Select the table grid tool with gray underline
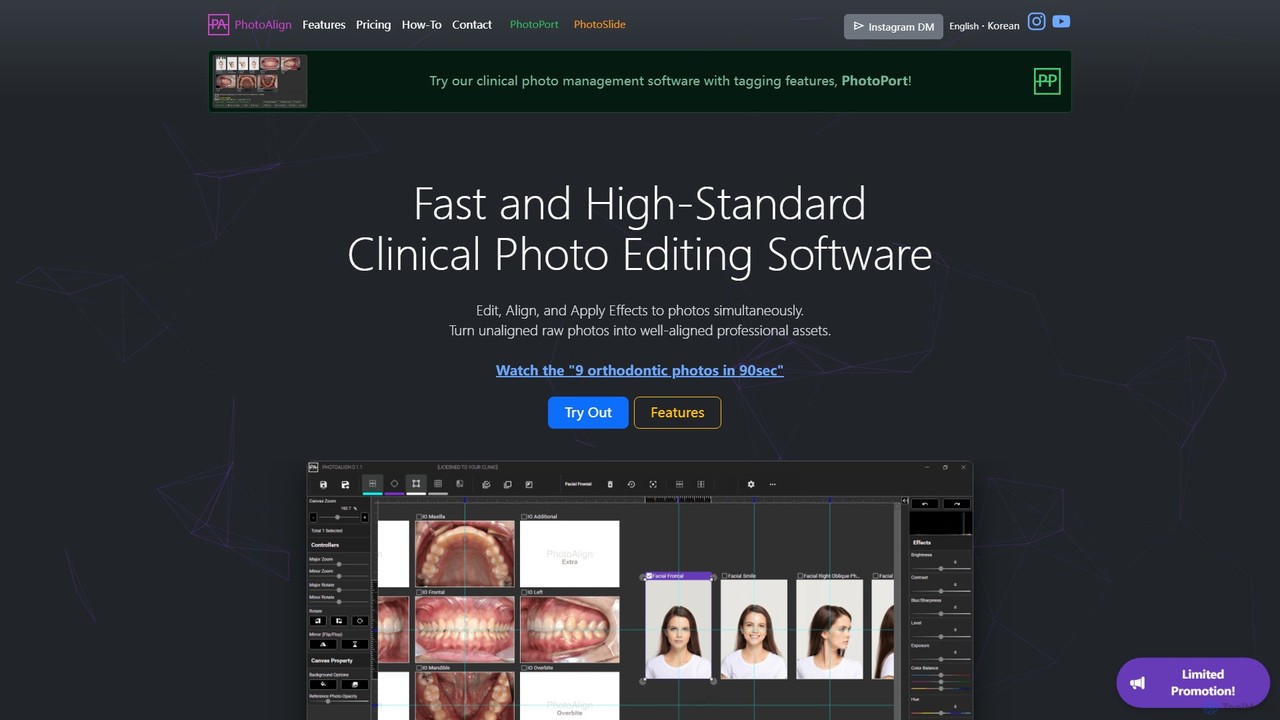The image size is (1280, 720). point(438,484)
